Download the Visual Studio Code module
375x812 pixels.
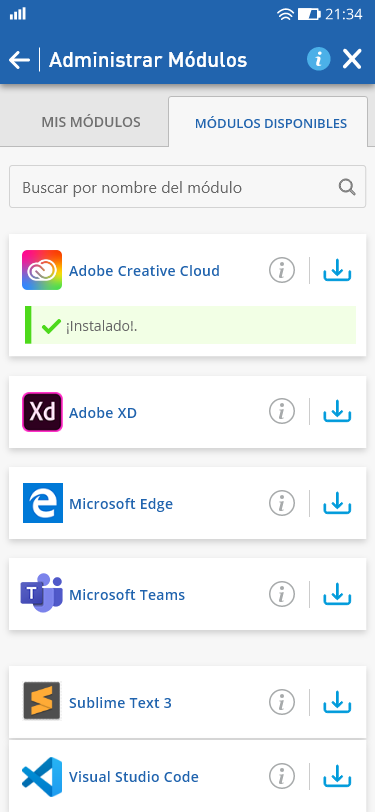pos(337,777)
